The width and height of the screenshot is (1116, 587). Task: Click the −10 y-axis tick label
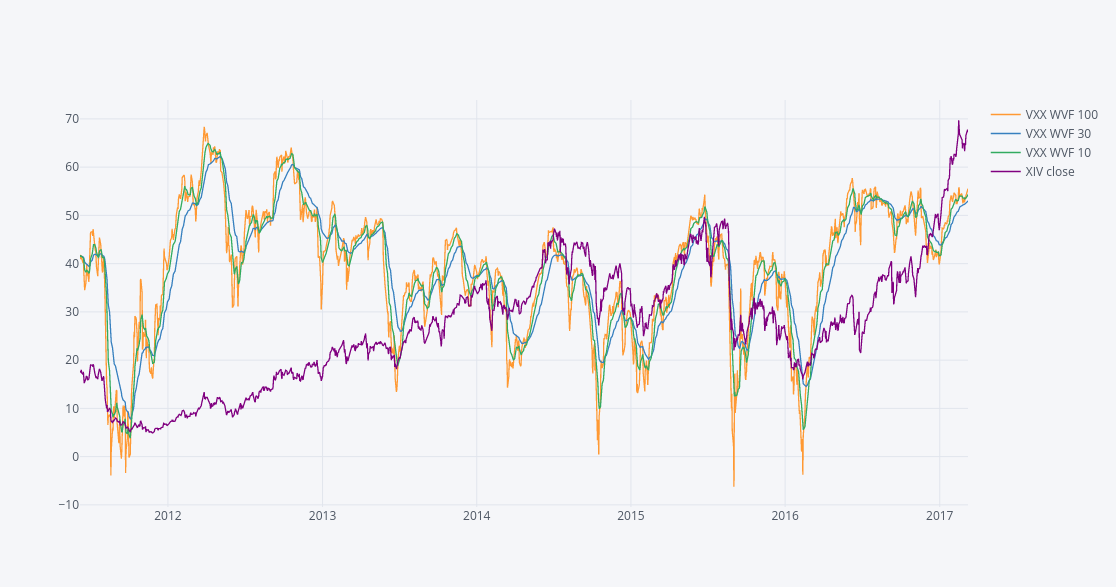coord(69,505)
